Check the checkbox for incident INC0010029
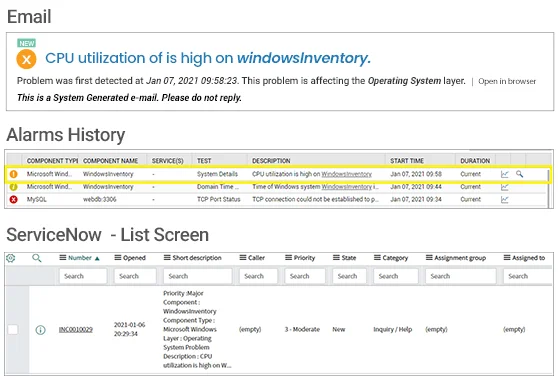Viewport: 558px width, 380px height. pos(13,329)
